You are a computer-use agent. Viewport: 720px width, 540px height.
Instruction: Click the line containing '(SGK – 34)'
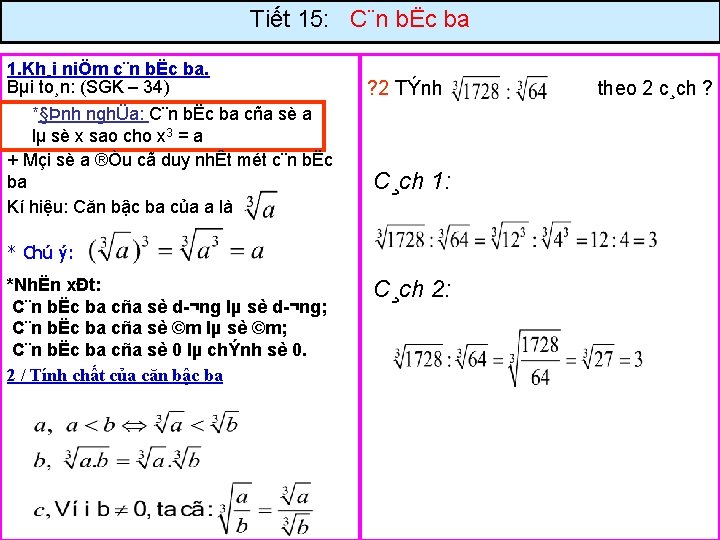click(x=88, y=87)
